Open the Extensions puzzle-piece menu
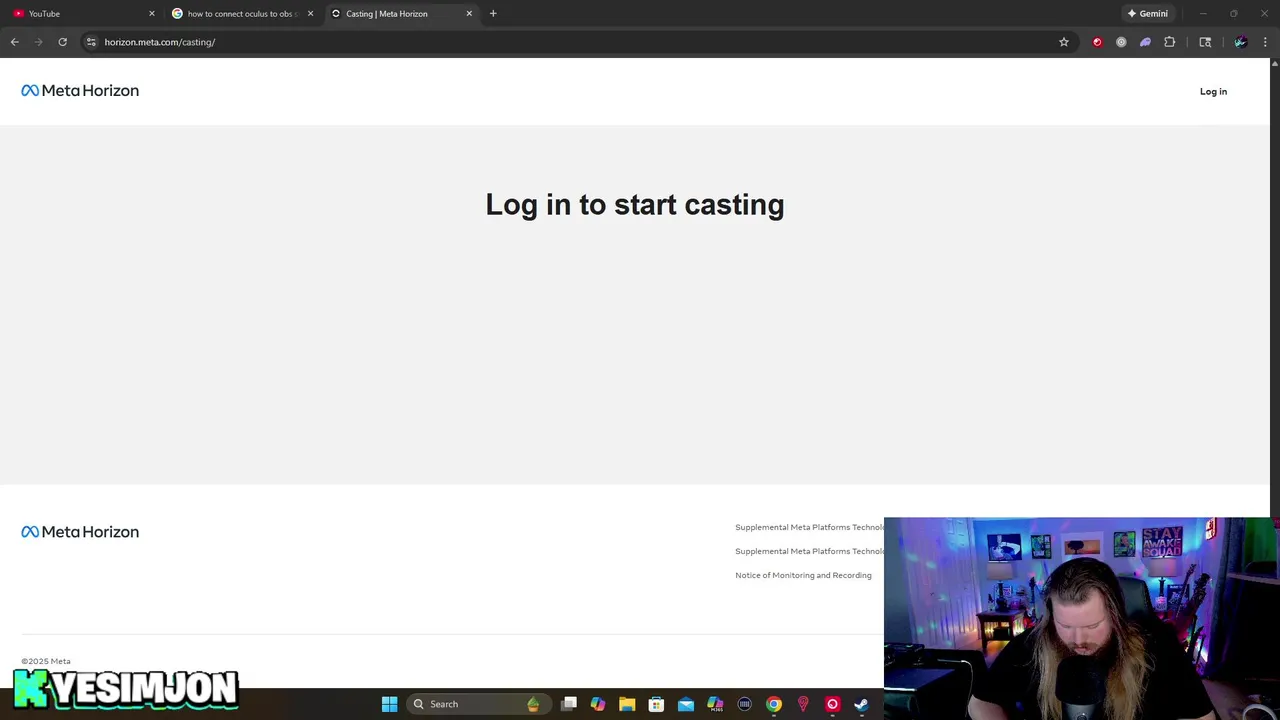1280x720 pixels. click(1169, 42)
